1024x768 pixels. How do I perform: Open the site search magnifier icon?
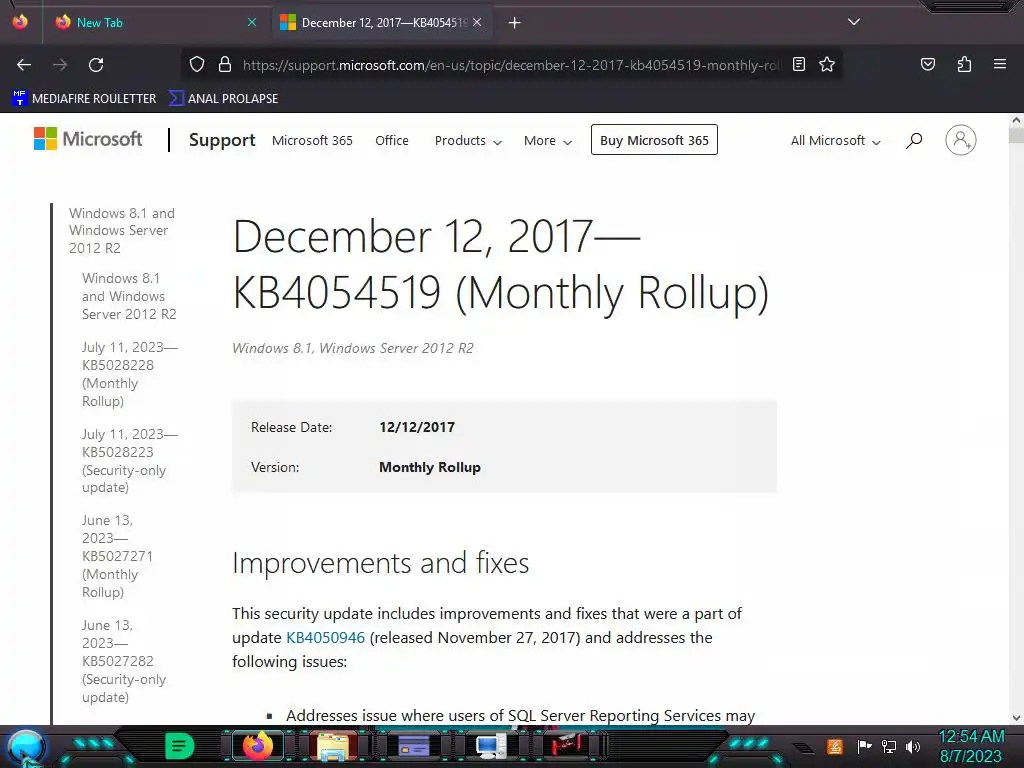pos(914,140)
